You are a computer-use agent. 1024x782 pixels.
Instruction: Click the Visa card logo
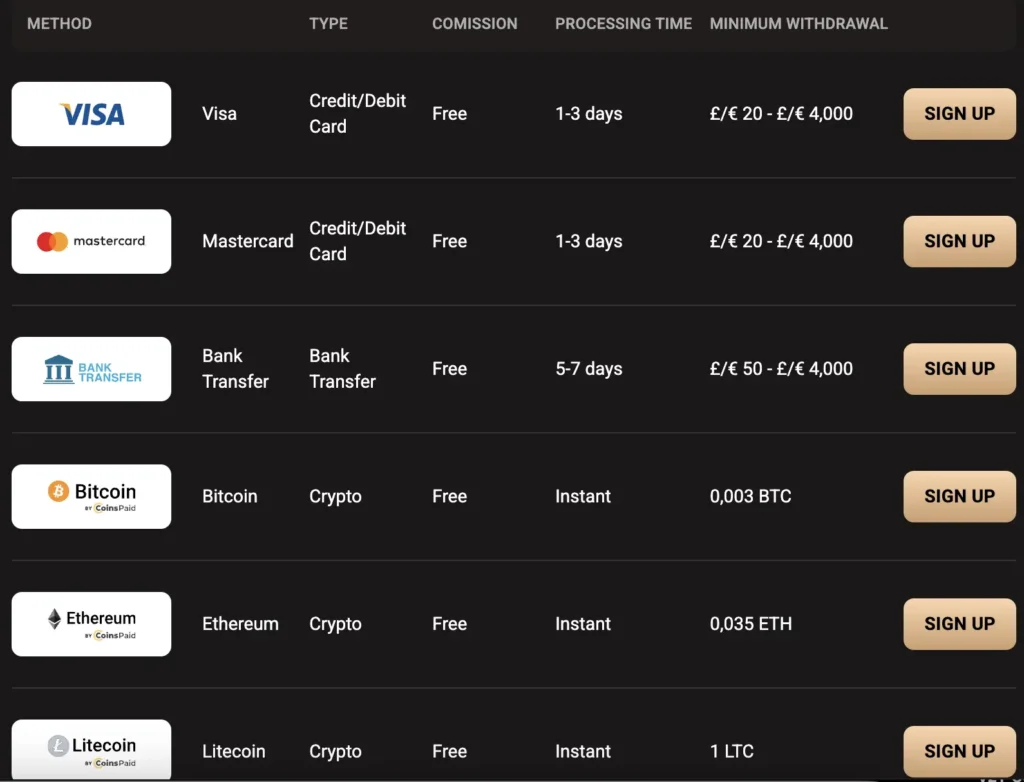pyautogui.click(x=91, y=114)
